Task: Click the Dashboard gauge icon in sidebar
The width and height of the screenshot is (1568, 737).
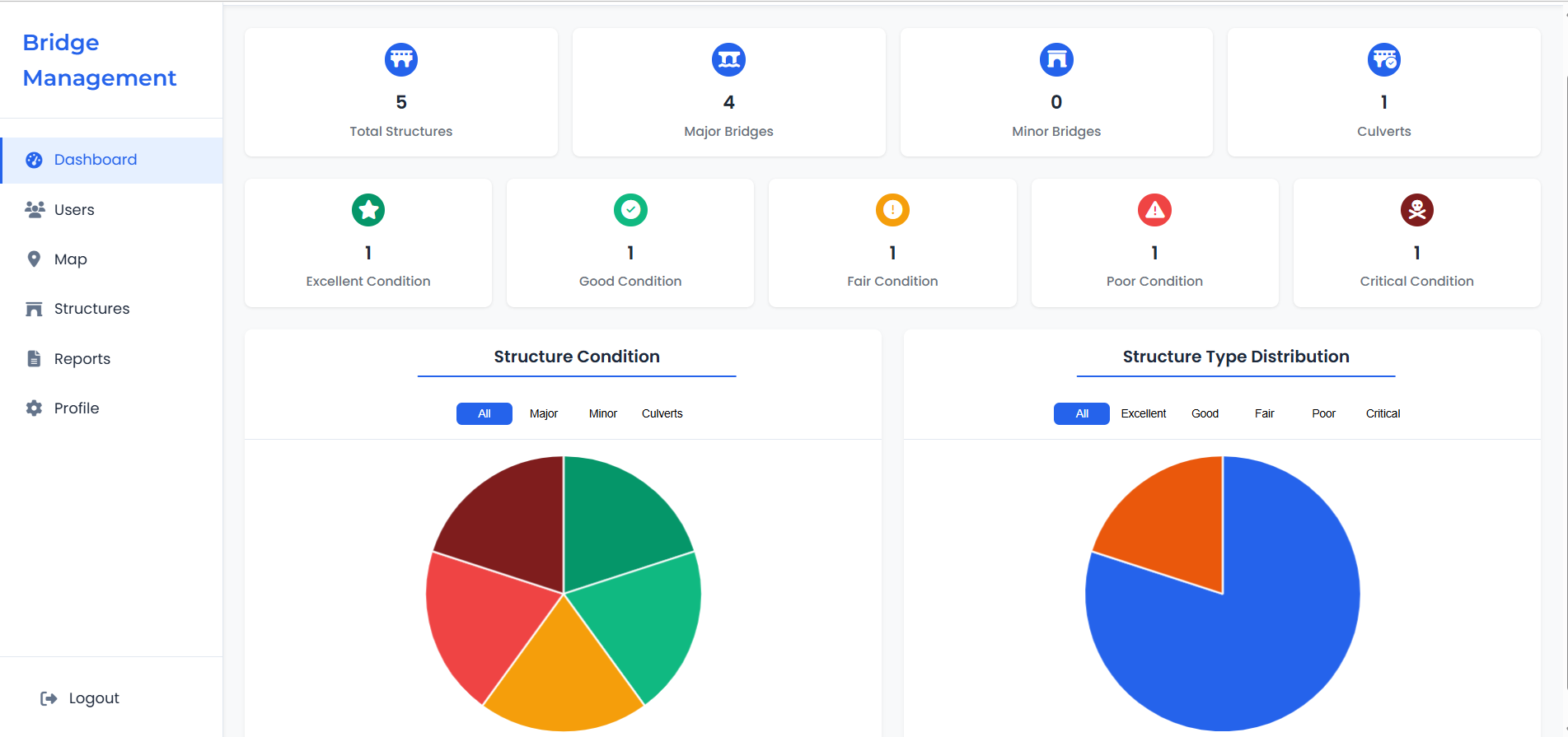Action: pos(34,160)
